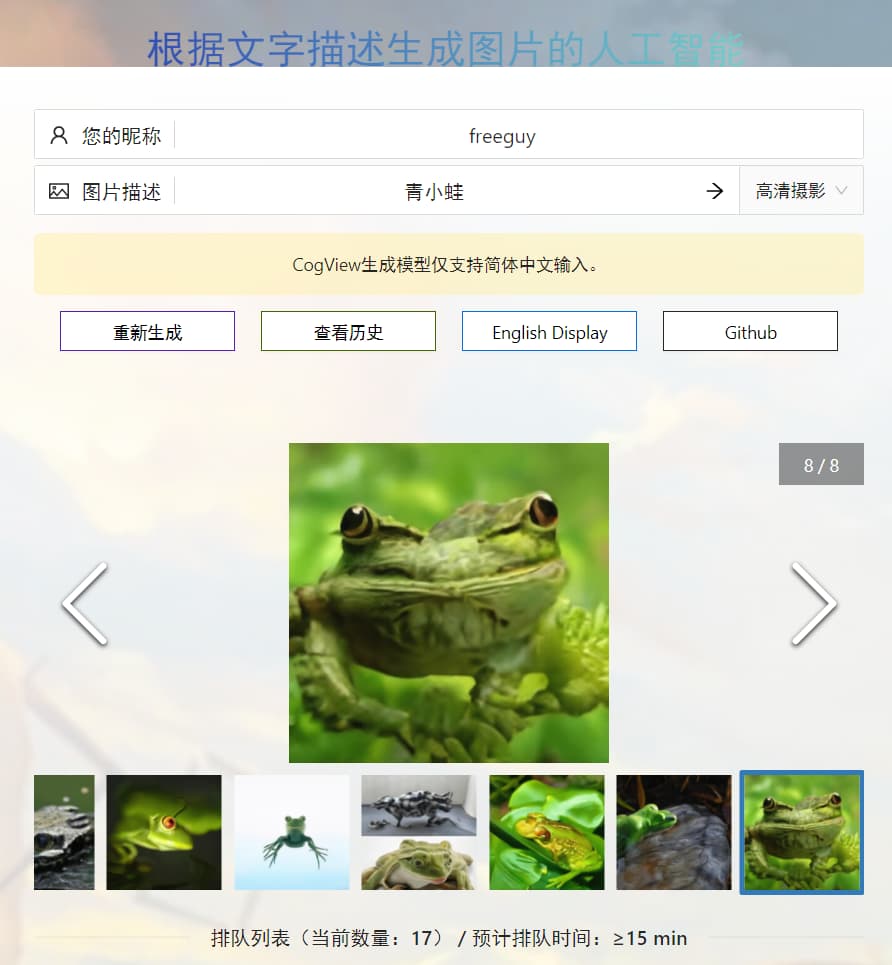The height and width of the screenshot is (965, 892).
Task: Click the large frog preview image
Action: pos(449,603)
